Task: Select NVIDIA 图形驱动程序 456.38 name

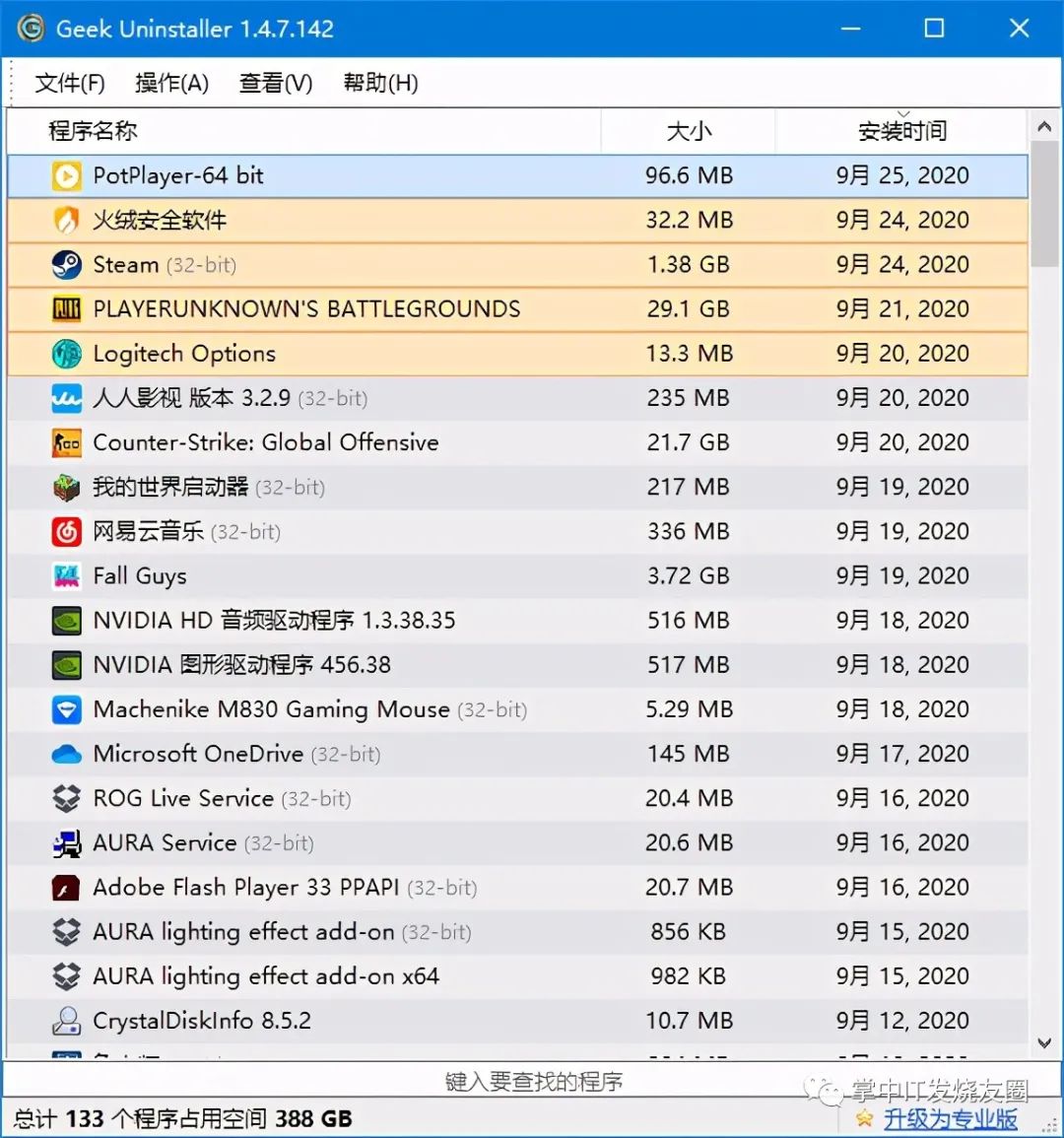Action: [242, 665]
